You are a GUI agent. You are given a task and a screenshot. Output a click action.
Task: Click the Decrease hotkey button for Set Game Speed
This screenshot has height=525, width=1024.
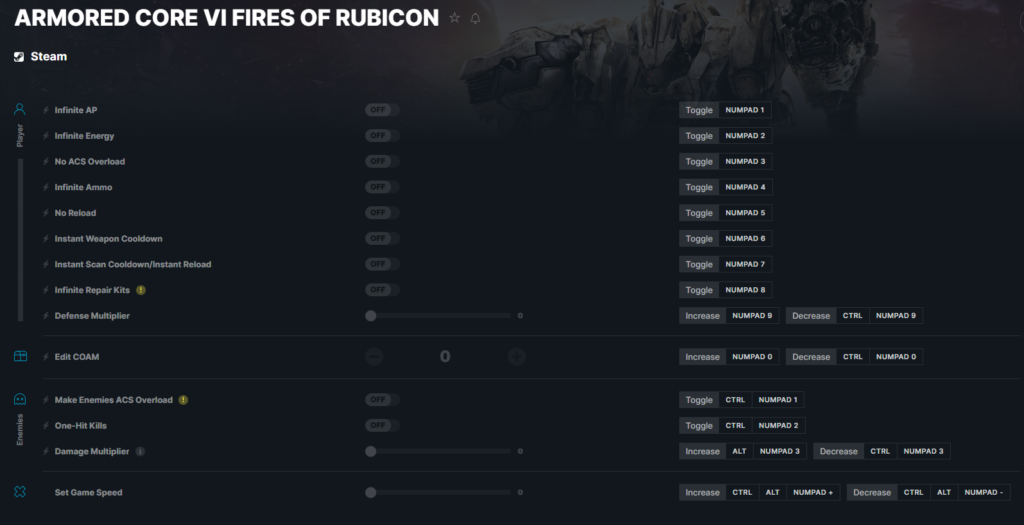tap(872, 492)
